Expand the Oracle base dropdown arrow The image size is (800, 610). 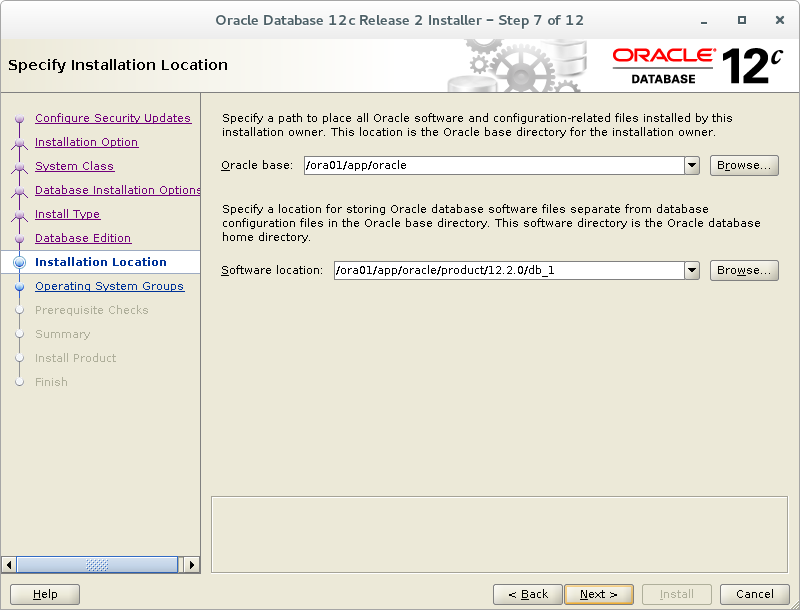(x=692, y=165)
